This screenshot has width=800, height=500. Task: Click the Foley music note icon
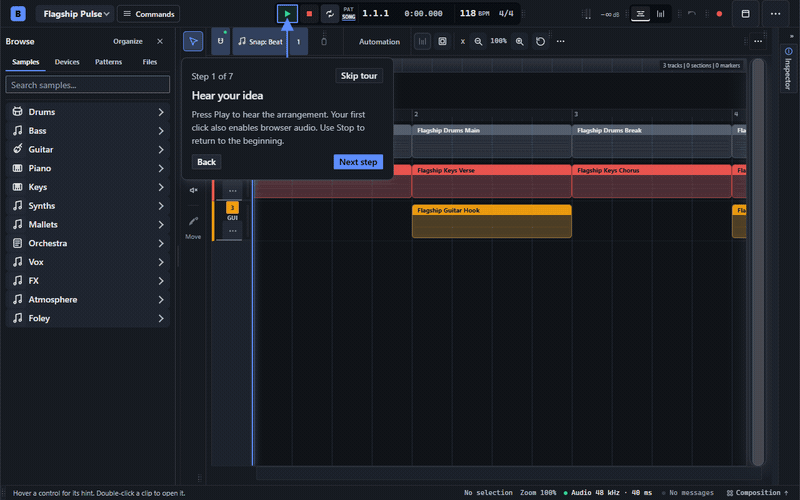(17, 318)
